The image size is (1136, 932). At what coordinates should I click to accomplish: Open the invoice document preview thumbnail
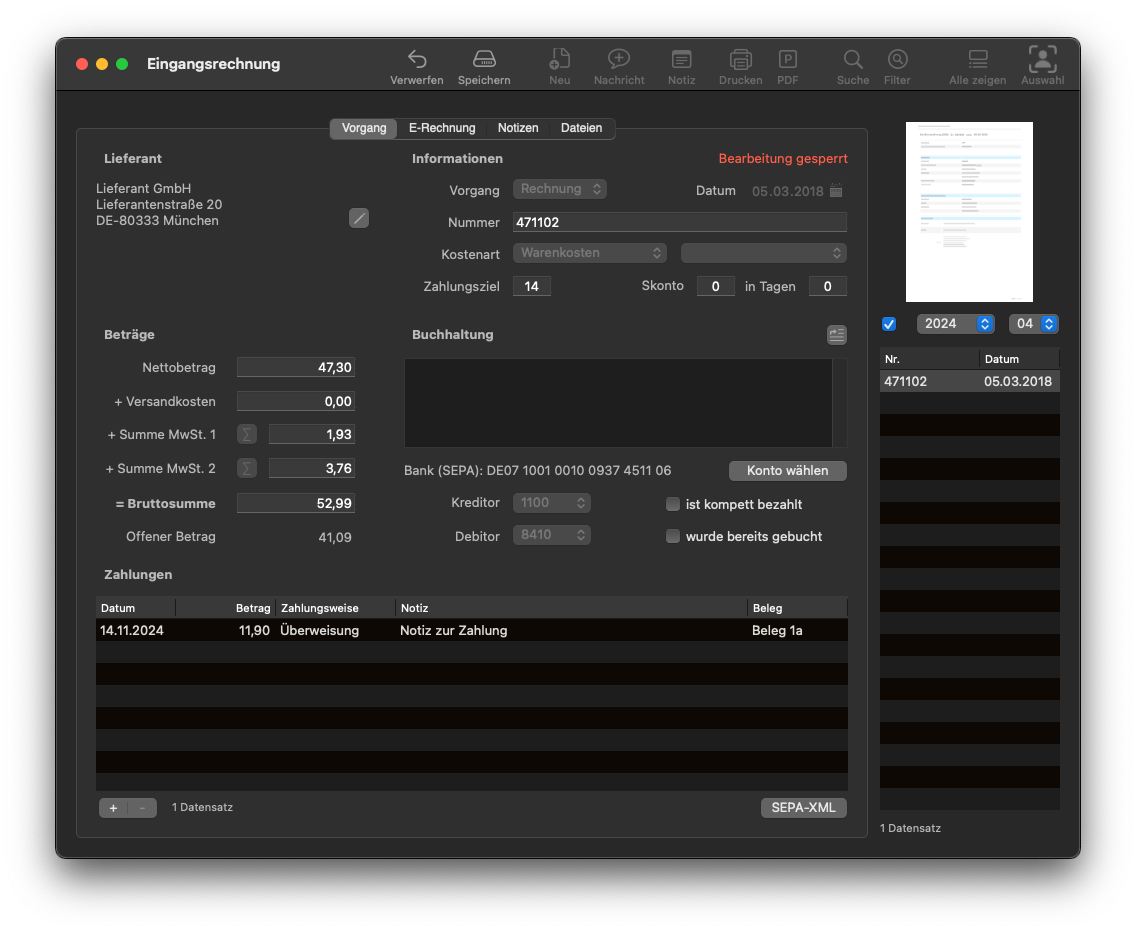point(969,212)
